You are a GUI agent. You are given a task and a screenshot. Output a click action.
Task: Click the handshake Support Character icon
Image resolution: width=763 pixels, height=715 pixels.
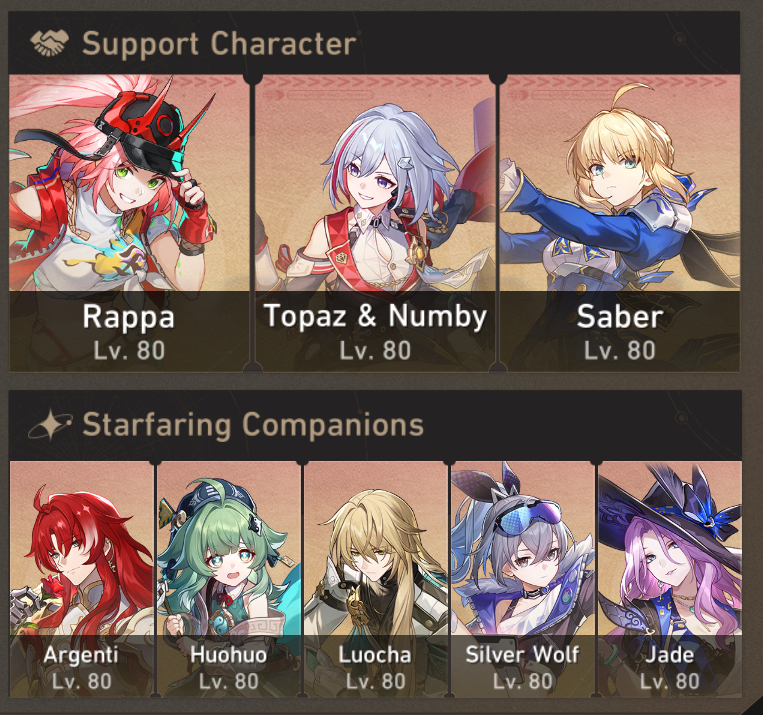49,43
